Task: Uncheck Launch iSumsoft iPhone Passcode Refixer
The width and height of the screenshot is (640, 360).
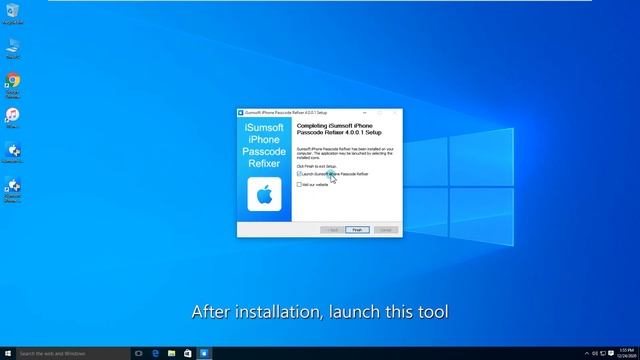Action: (x=299, y=174)
